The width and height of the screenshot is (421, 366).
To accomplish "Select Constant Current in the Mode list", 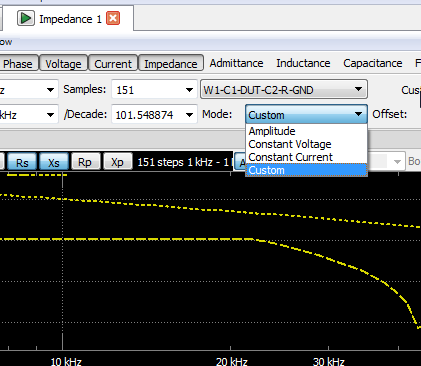I will coord(306,157).
